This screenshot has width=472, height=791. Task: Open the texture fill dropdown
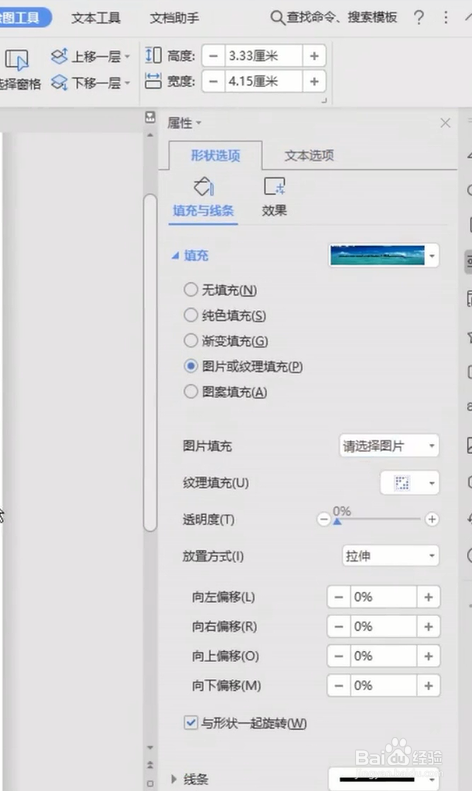pyautogui.click(x=409, y=483)
